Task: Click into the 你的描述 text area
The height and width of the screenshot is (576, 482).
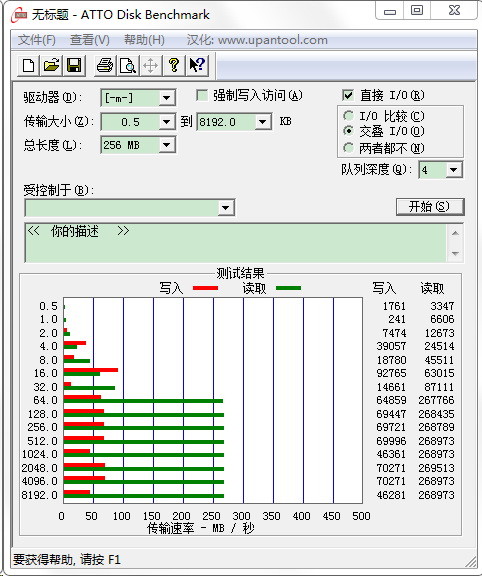Action: (x=236, y=243)
